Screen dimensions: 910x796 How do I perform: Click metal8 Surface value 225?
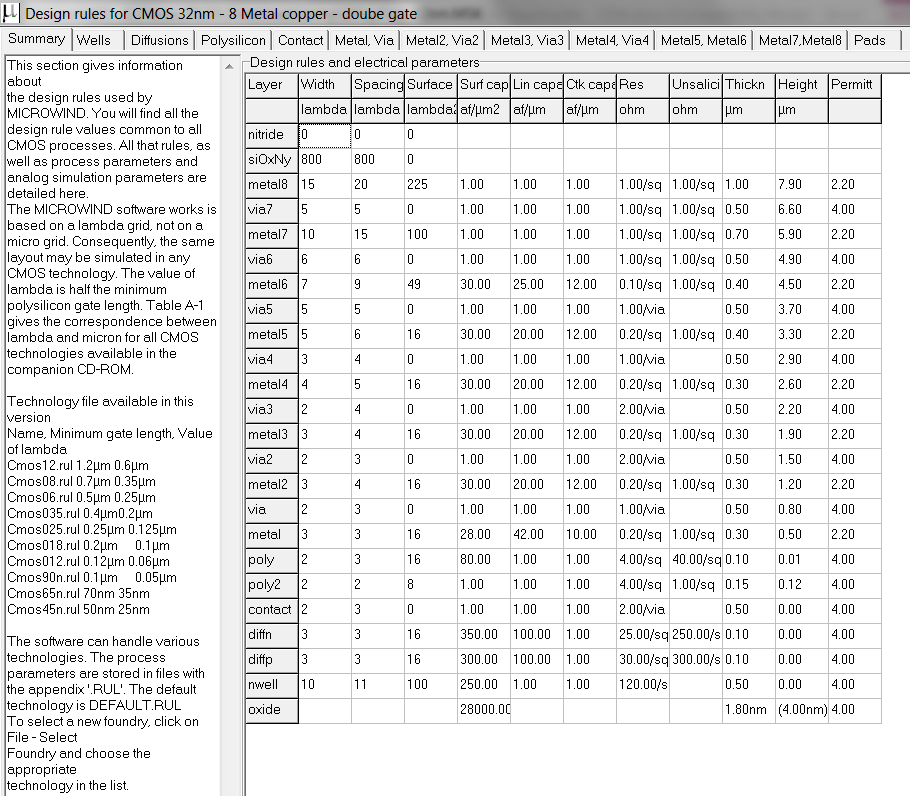[x=431, y=184]
